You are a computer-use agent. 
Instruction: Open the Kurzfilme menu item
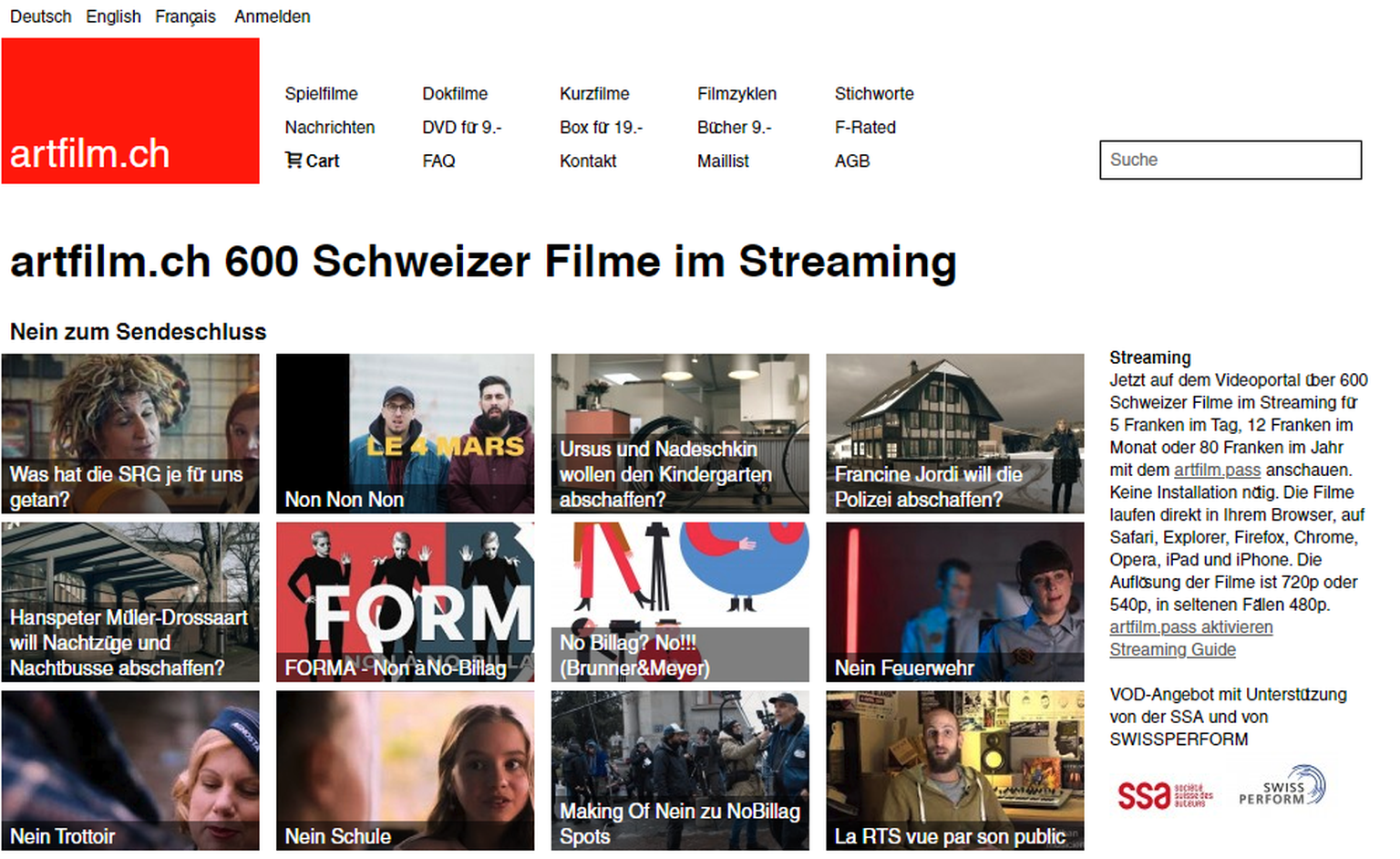[594, 94]
